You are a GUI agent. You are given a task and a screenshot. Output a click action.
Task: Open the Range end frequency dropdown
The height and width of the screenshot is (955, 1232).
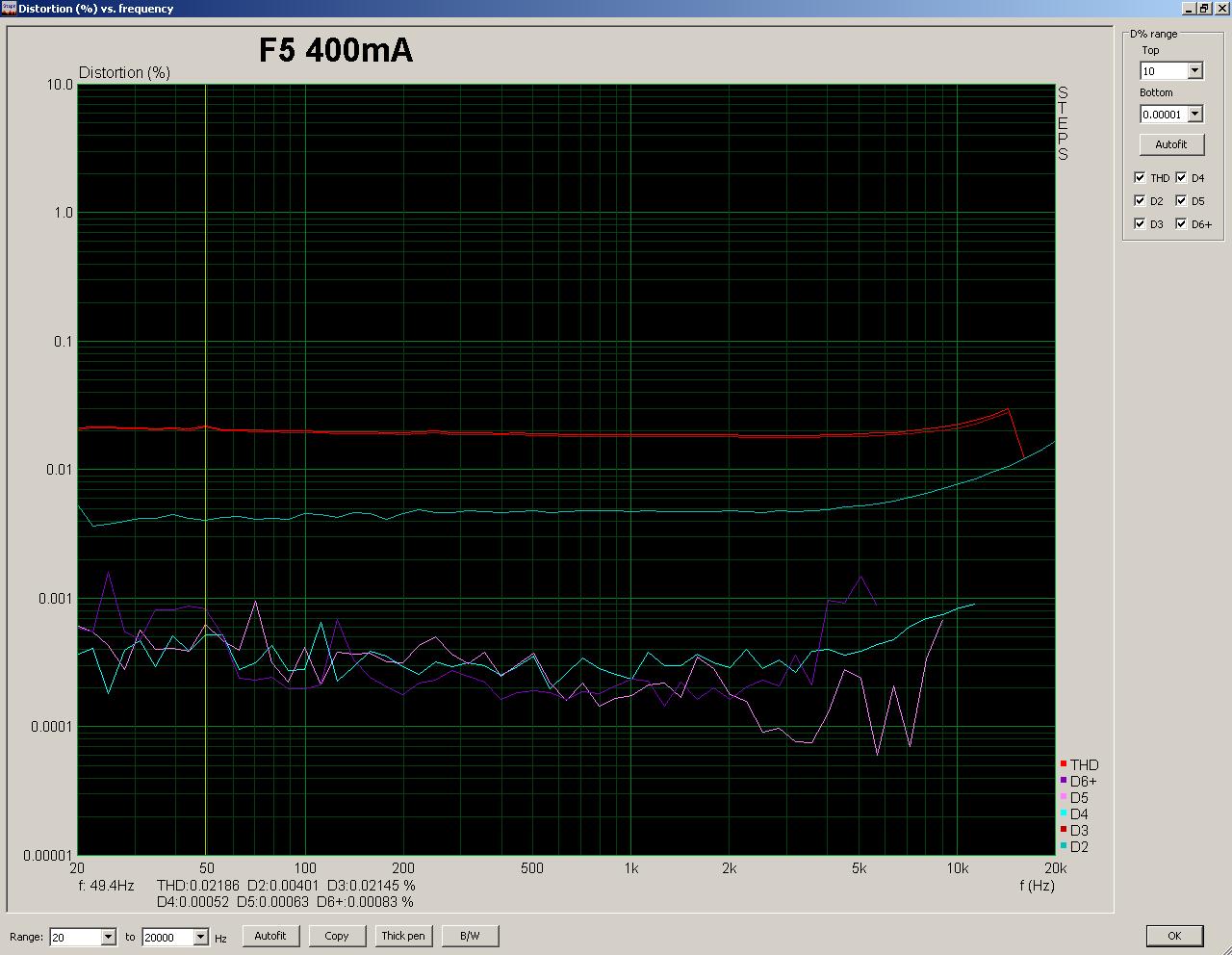click(x=200, y=937)
